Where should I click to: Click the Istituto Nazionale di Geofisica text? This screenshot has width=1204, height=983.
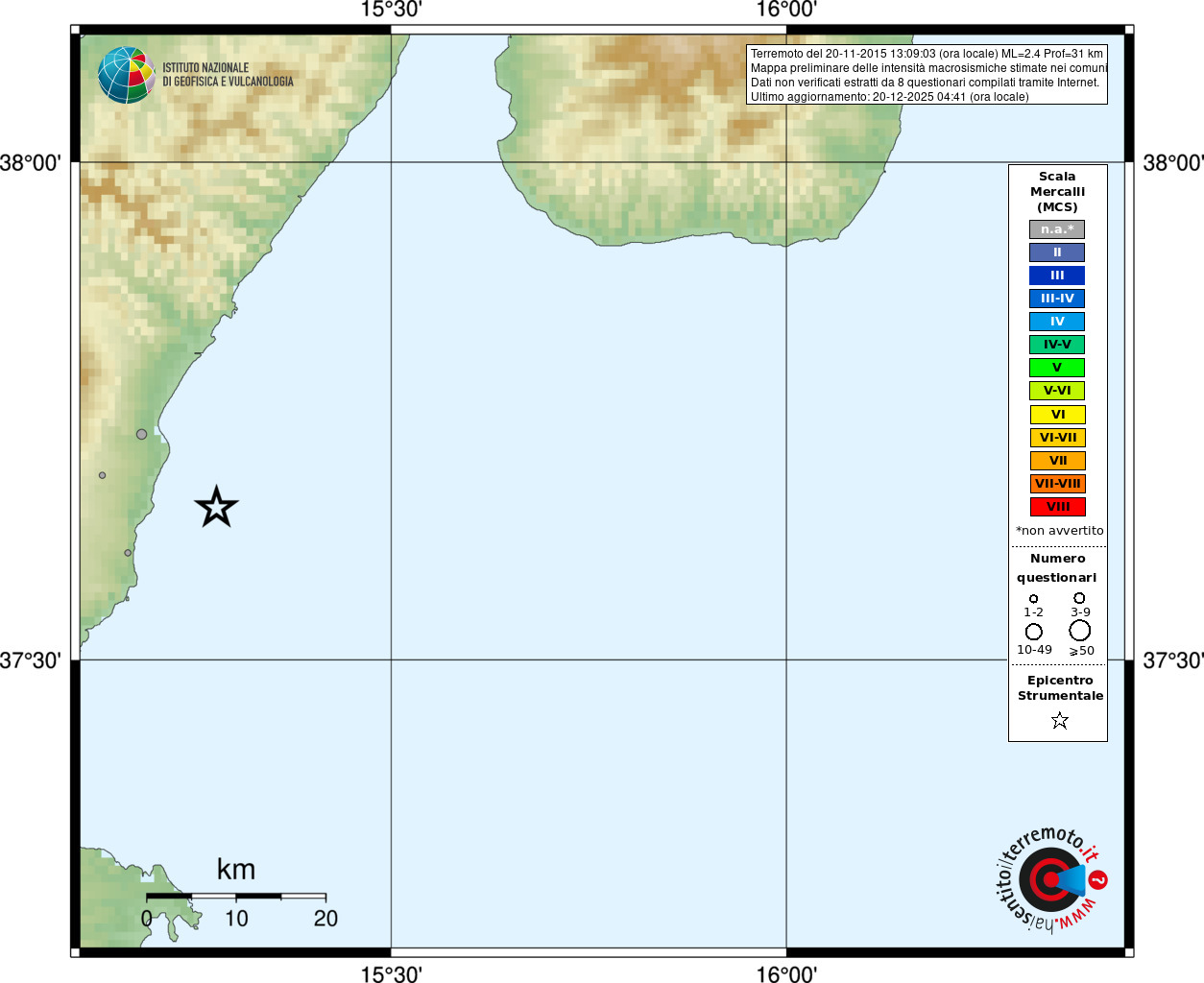pos(228,75)
